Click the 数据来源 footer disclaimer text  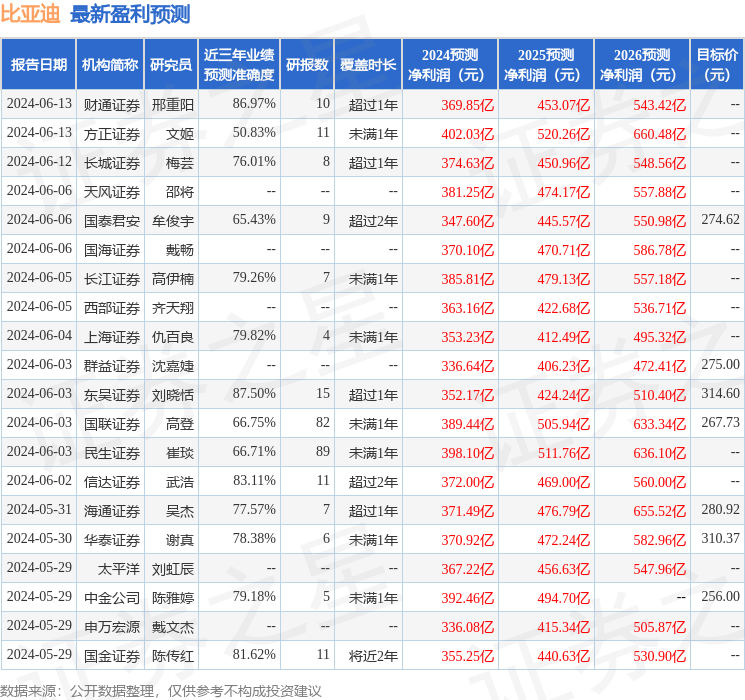pyautogui.click(x=161, y=690)
